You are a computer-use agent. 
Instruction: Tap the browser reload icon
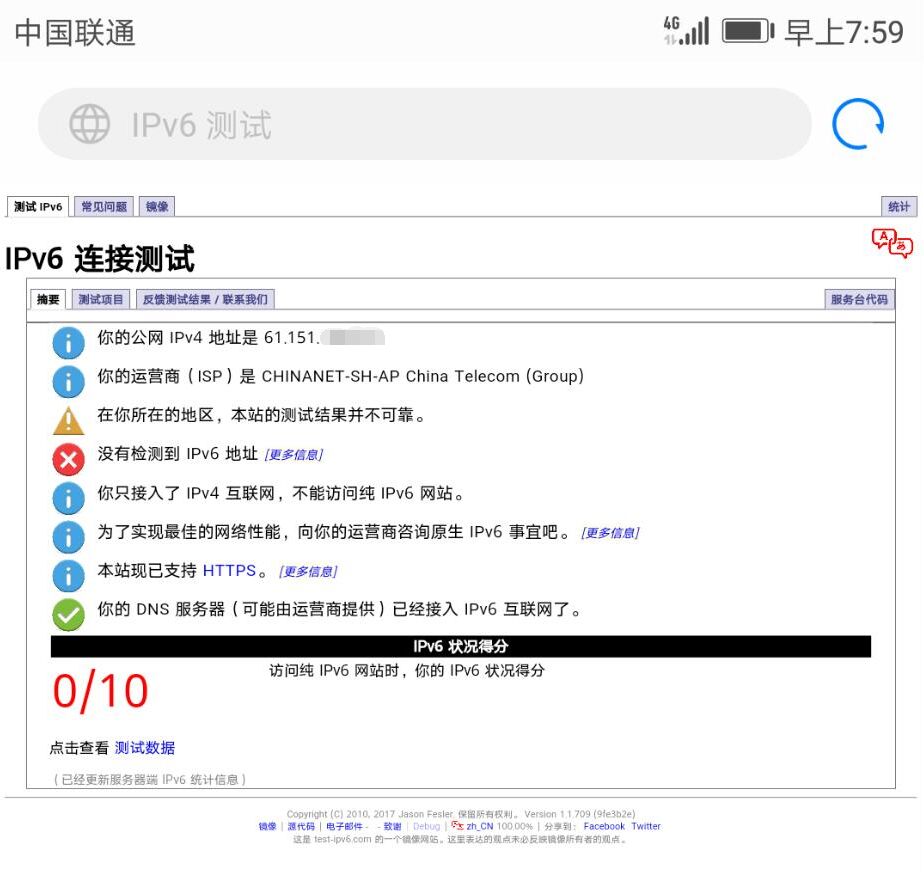(858, 124)
